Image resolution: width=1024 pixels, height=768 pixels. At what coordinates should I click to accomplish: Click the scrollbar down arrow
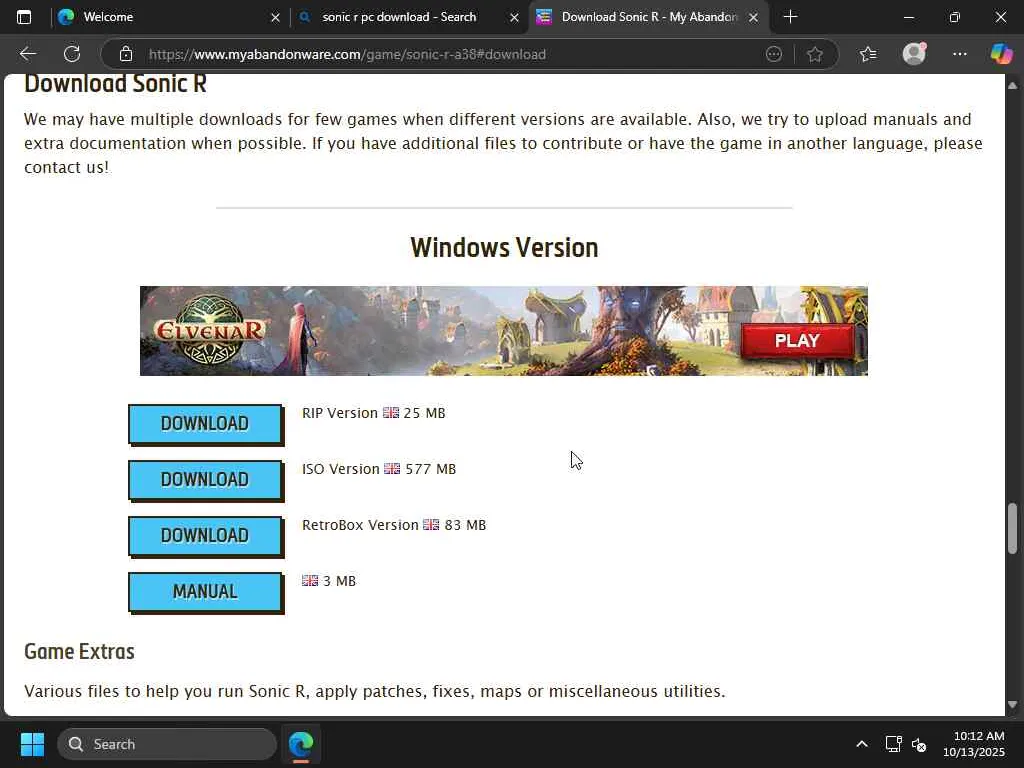(1013, 705)
